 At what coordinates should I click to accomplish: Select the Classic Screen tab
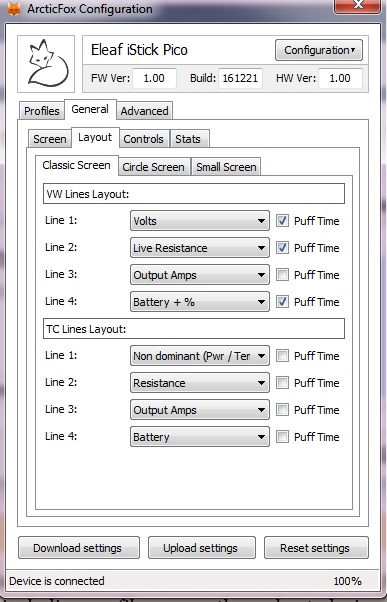tap(76, 165)
